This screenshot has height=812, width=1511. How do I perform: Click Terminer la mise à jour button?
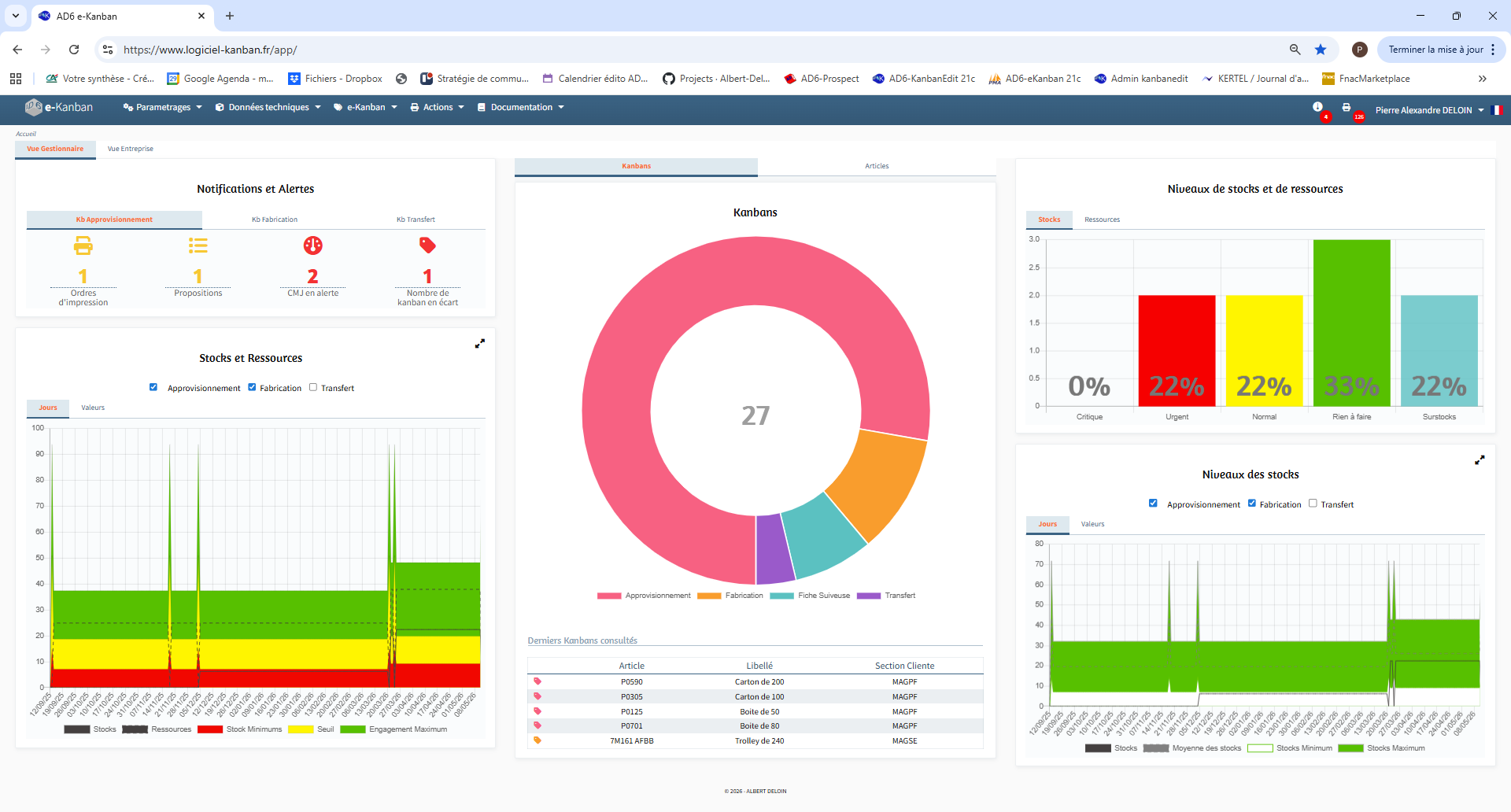click(1435, 50)
